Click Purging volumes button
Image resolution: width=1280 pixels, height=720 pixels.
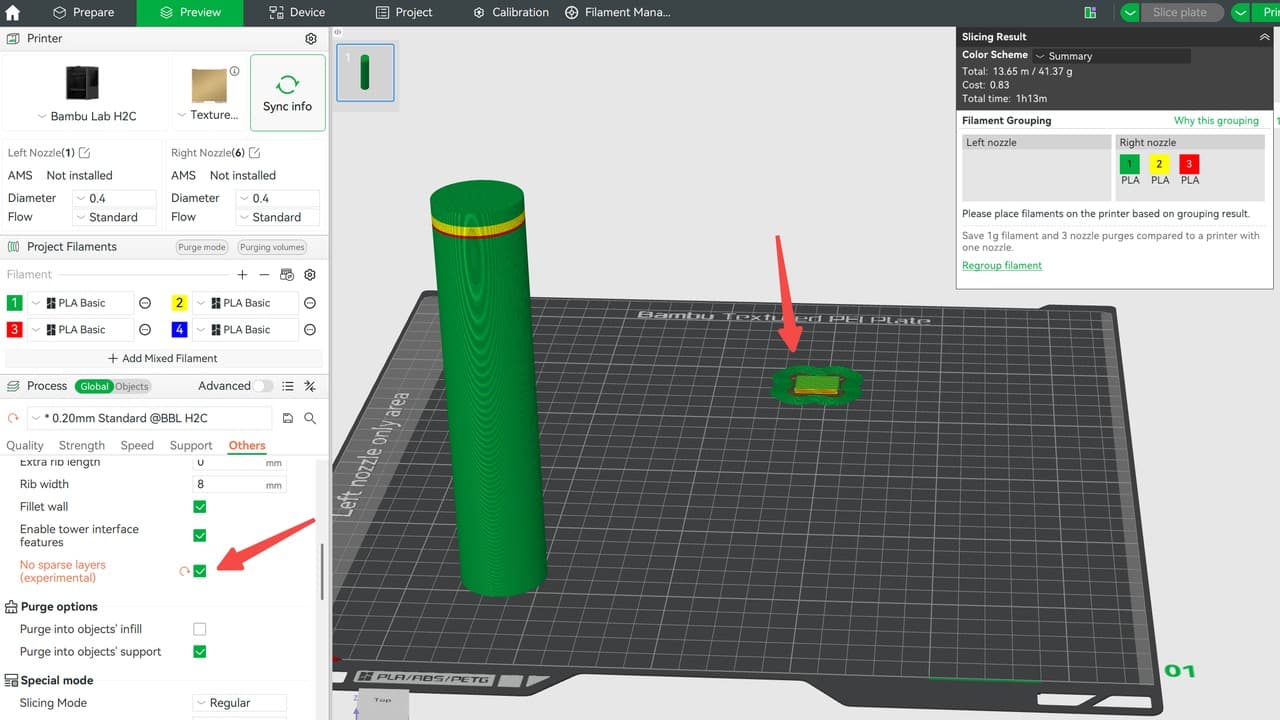click(x=272, y=247)
